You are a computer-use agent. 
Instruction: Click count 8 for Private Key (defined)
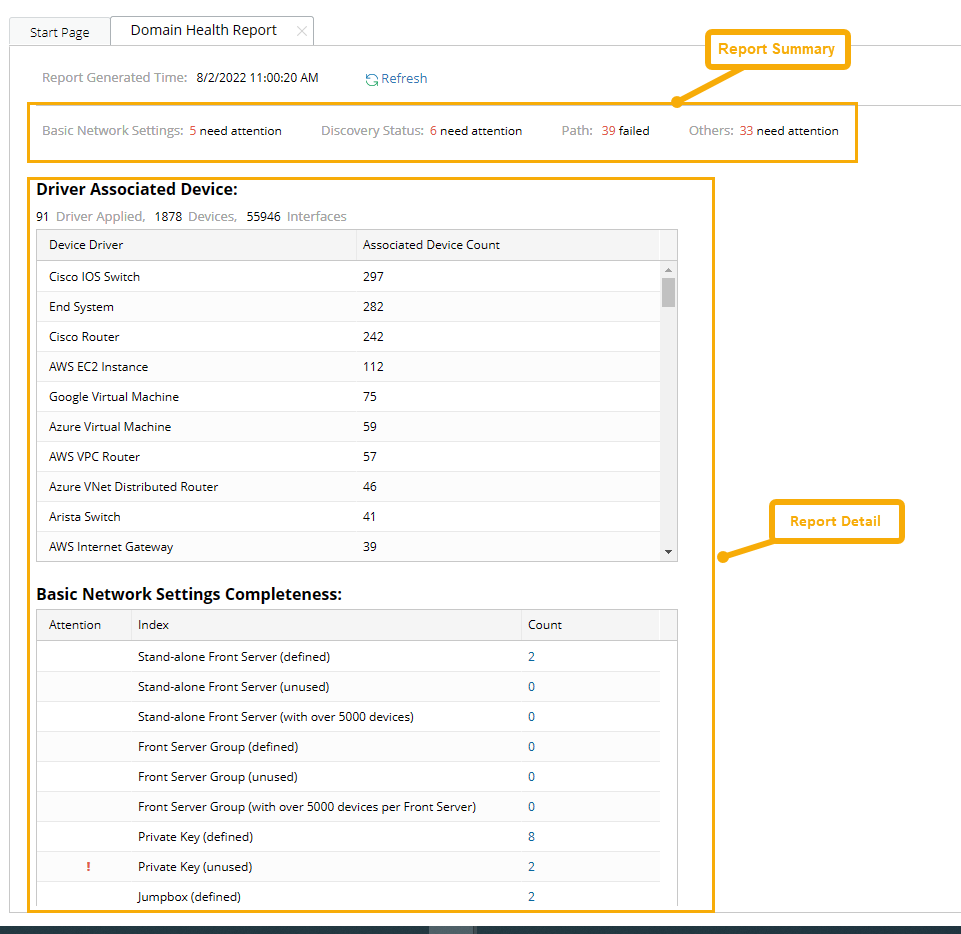point(531,836)
